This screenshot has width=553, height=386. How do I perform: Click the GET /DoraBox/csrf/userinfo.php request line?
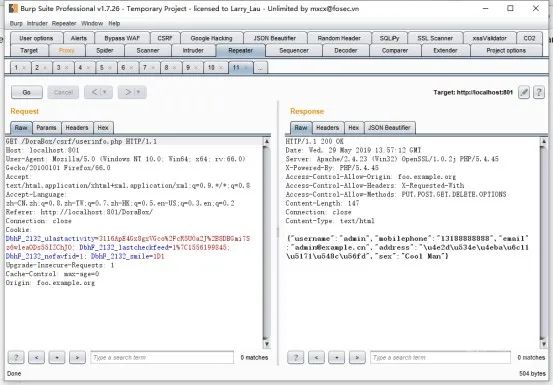pyautogui.click(x=81, y=141)
